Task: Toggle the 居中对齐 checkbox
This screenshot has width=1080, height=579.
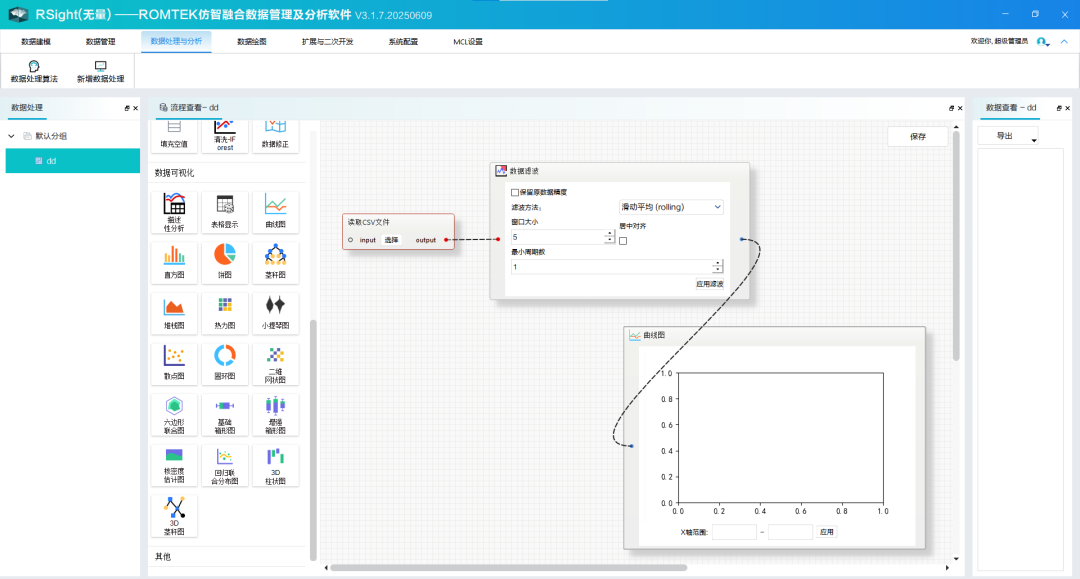Action: pos(623,240)
